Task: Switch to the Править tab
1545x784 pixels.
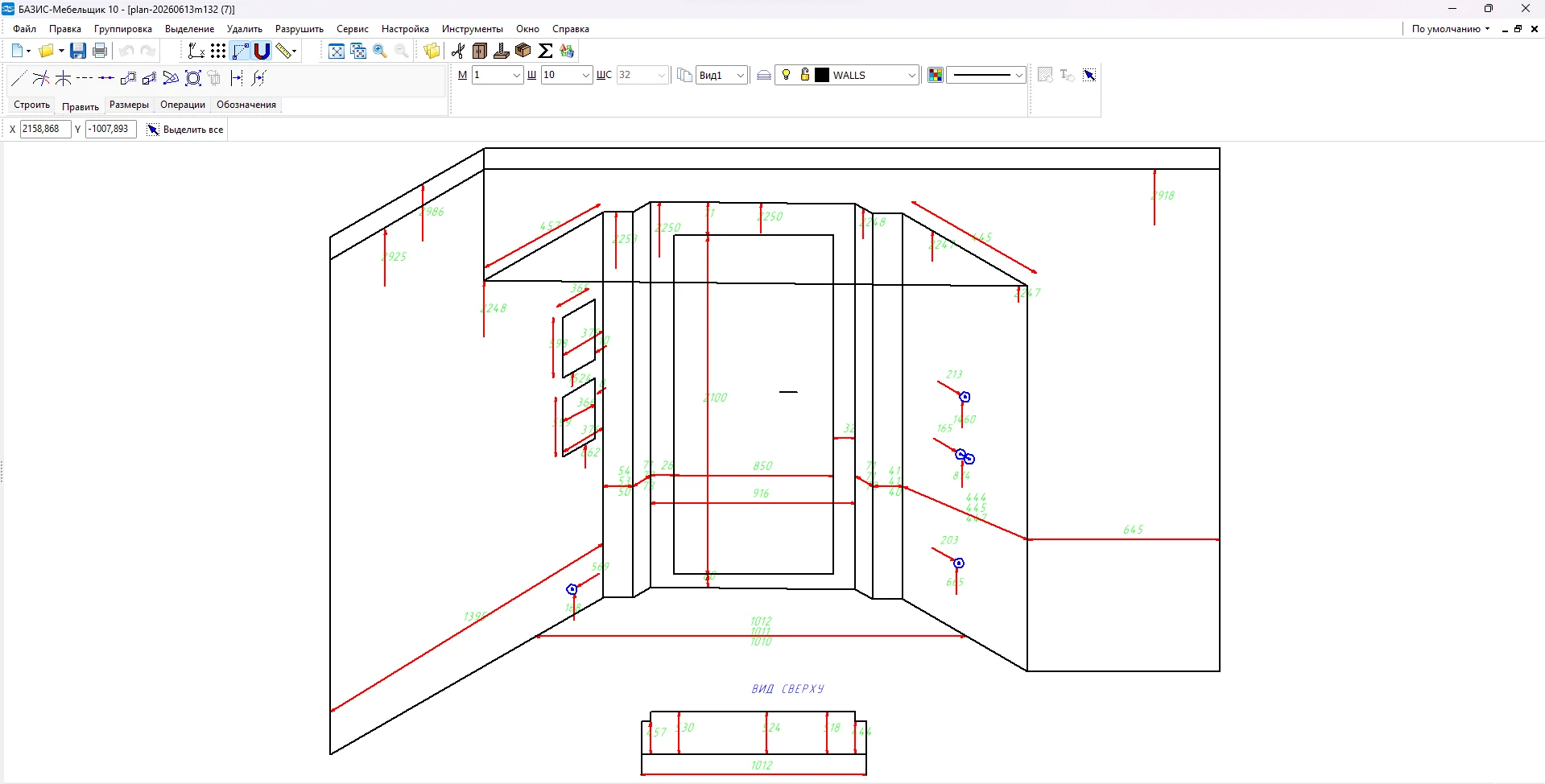Action: [81, 106]
